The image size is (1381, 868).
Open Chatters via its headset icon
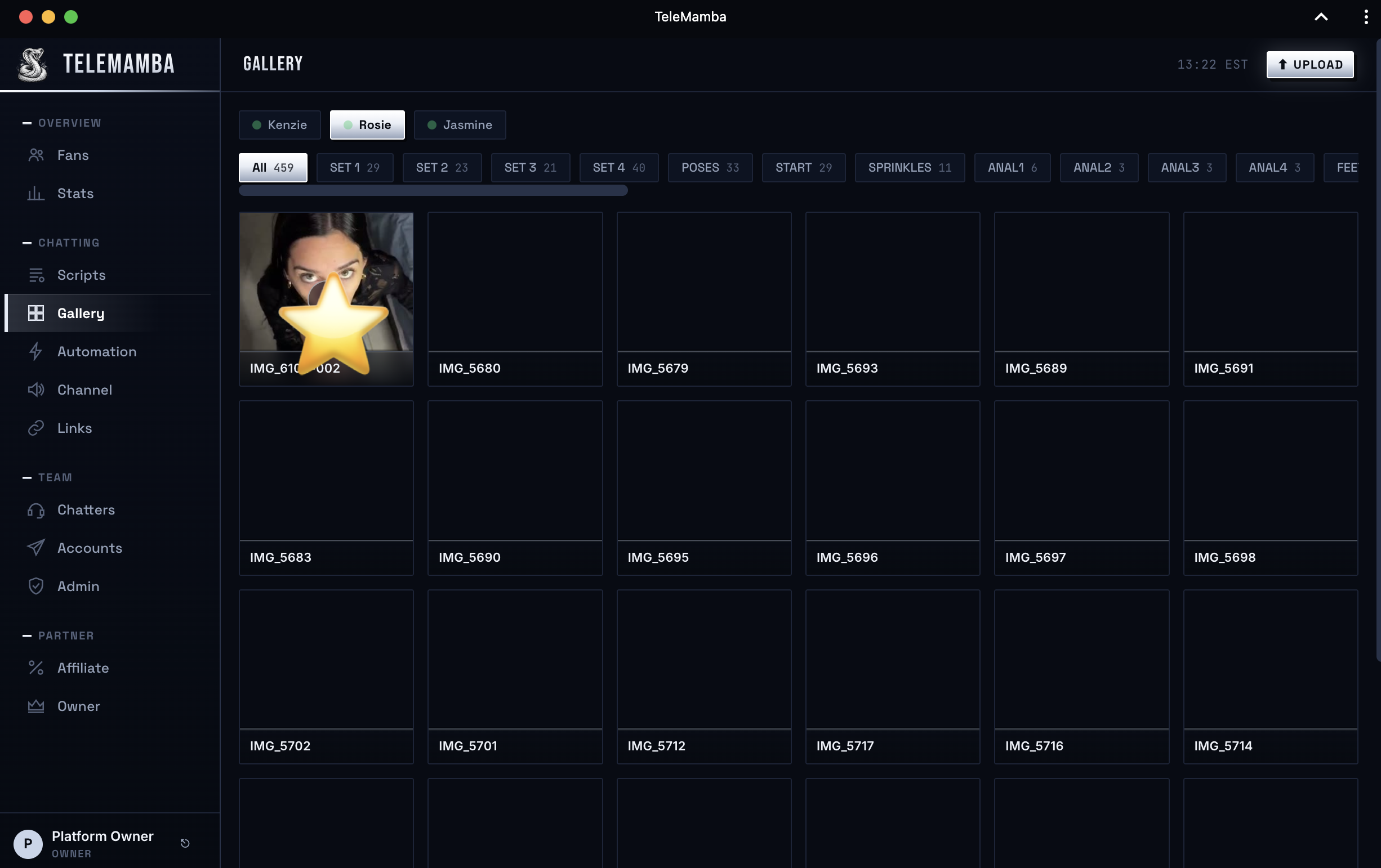click(x=36, y=510)
